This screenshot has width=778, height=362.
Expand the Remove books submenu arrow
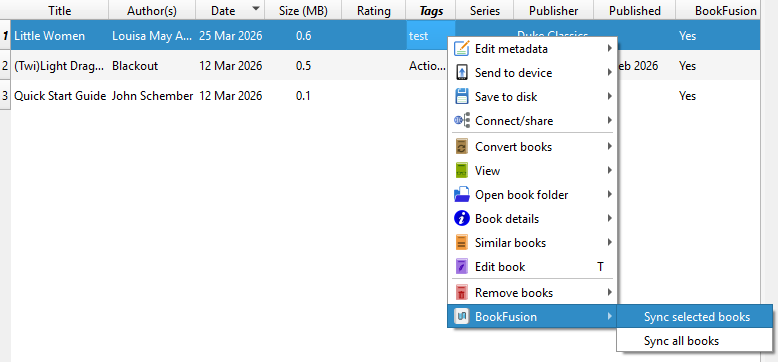click(x=609, y=292)
